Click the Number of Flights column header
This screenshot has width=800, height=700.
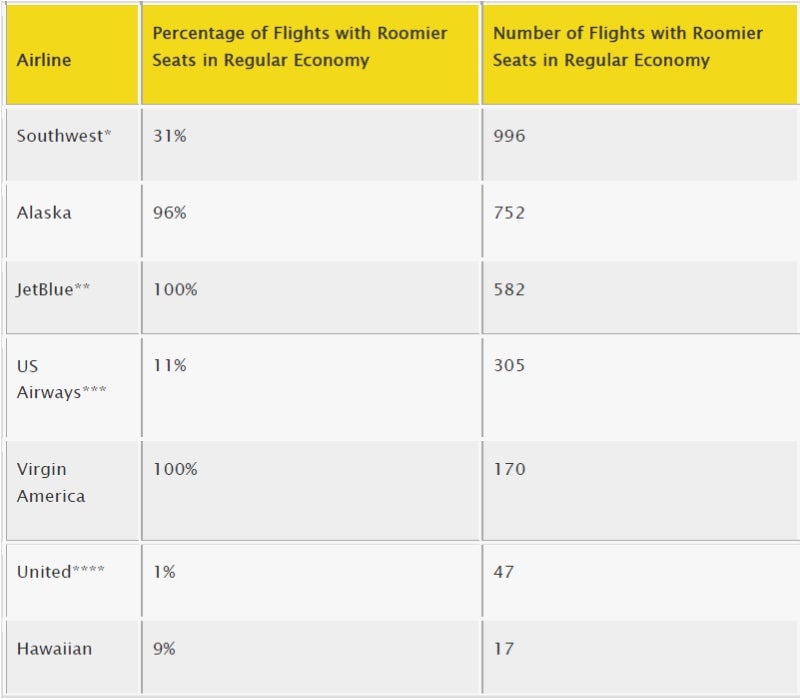pos(640,55)
